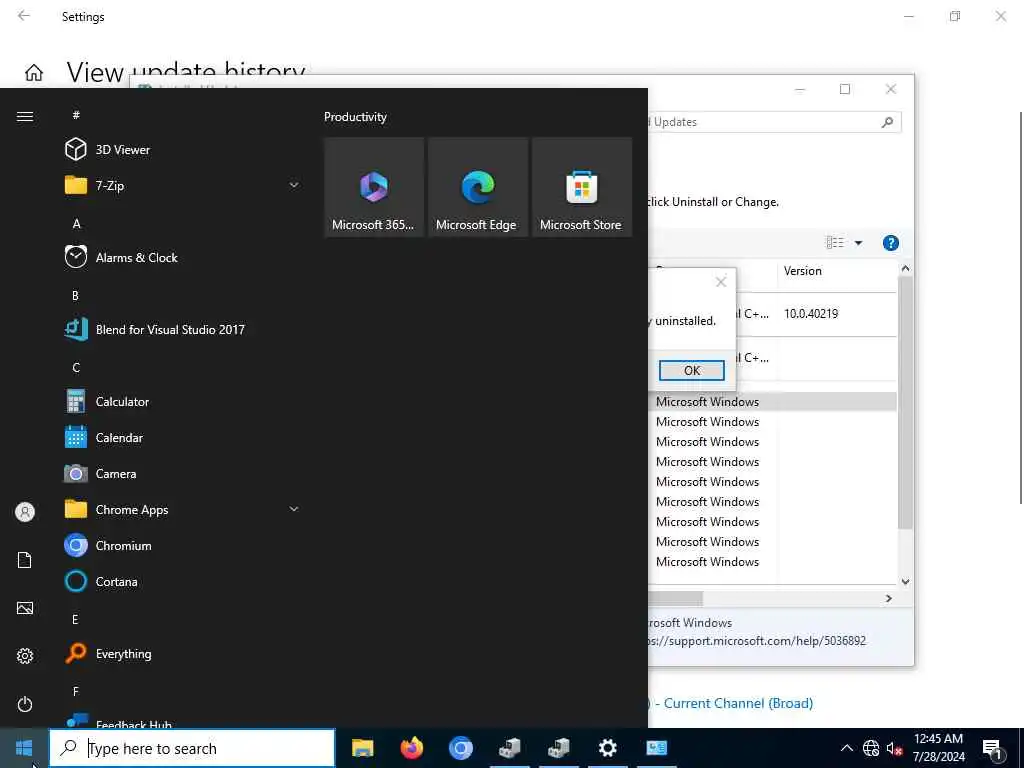Click the Productivity group header
Viewport: 1024px width, 768px height.
point(355,117)
